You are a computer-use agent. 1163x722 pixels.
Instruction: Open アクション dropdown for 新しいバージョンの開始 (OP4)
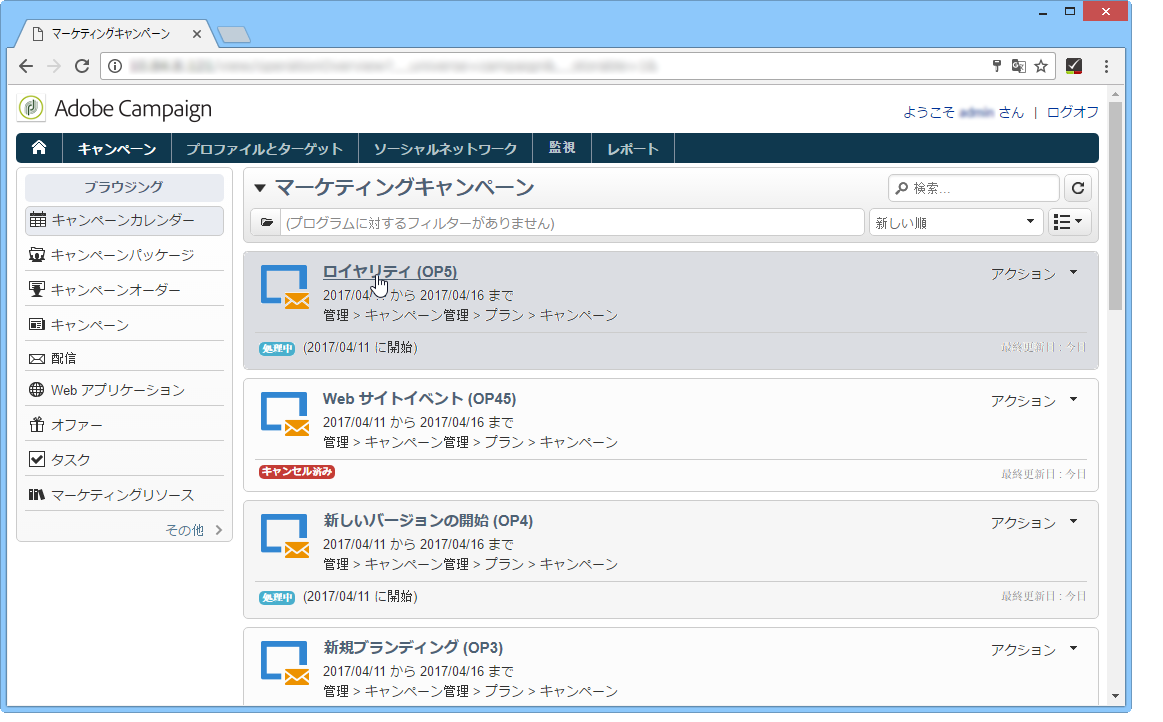point(1034,523)
